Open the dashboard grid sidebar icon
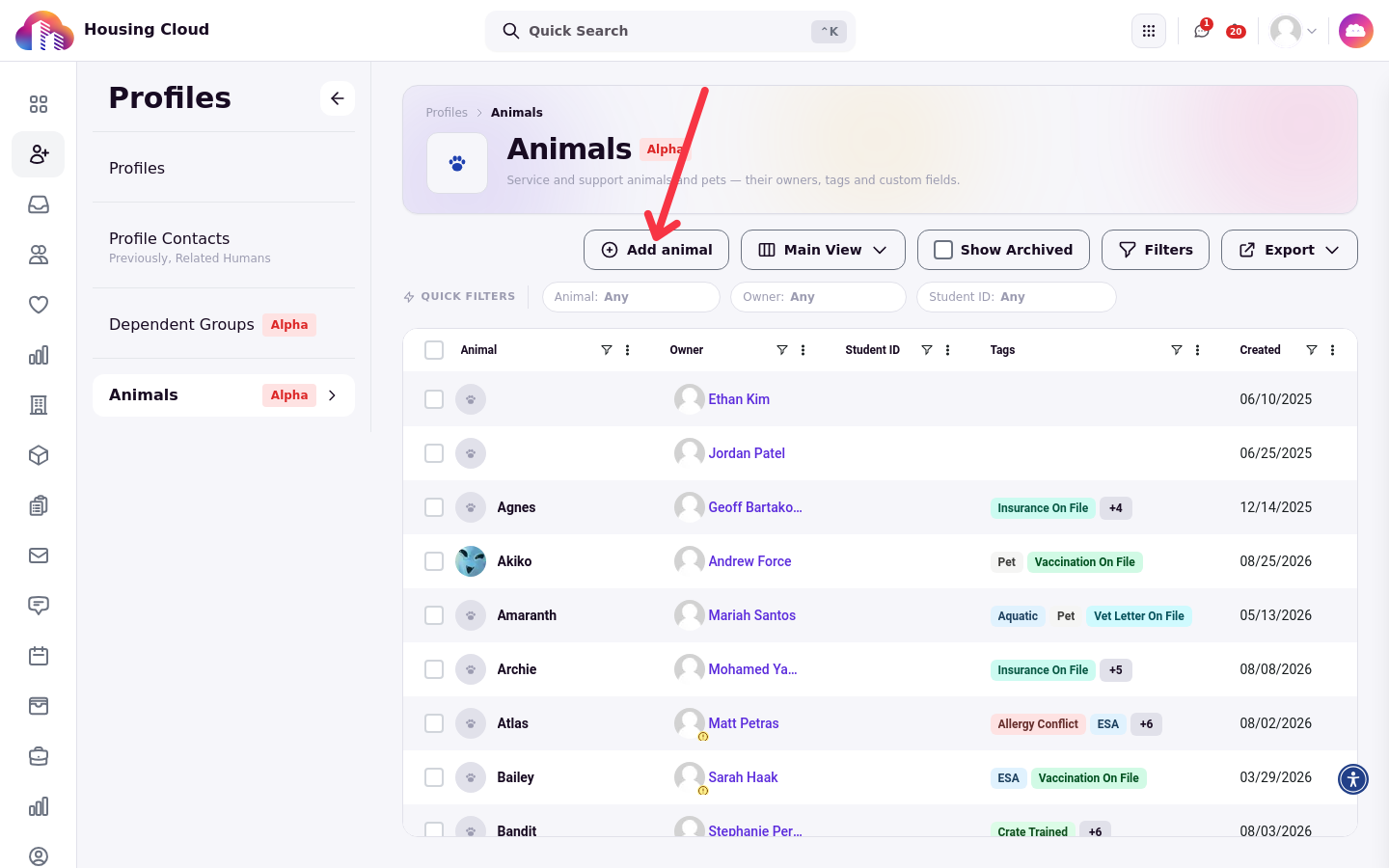This screenshot has height=868, width=1389. coord(39,104)
